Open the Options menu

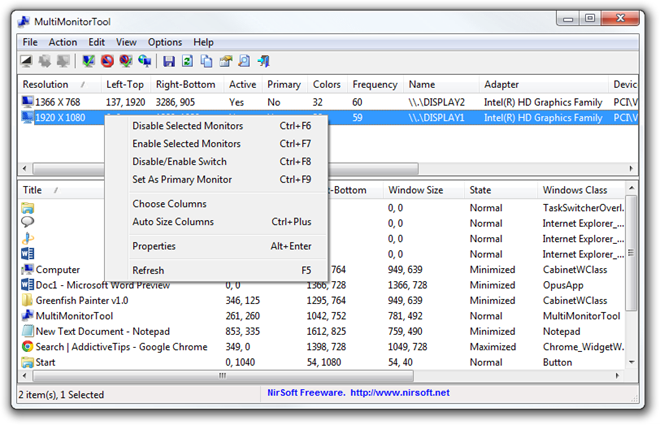pyautogui.click(x=165, y=42)
